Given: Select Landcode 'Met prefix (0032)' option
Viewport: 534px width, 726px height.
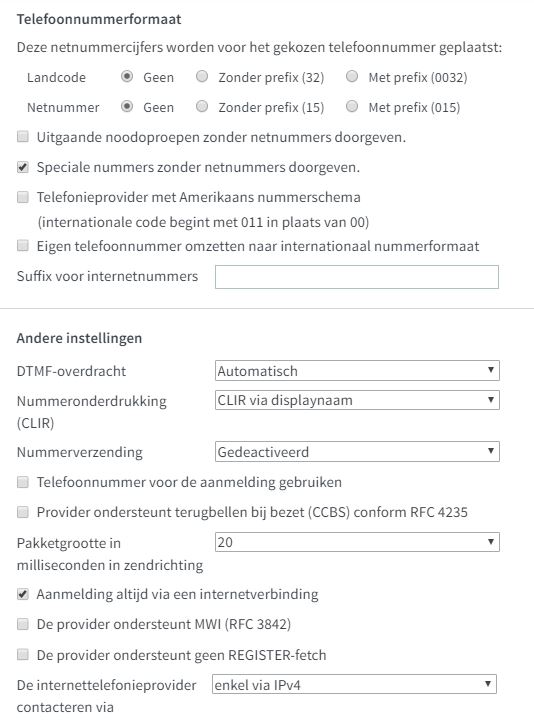Looking at the screenshot, I should pos(352,76).
